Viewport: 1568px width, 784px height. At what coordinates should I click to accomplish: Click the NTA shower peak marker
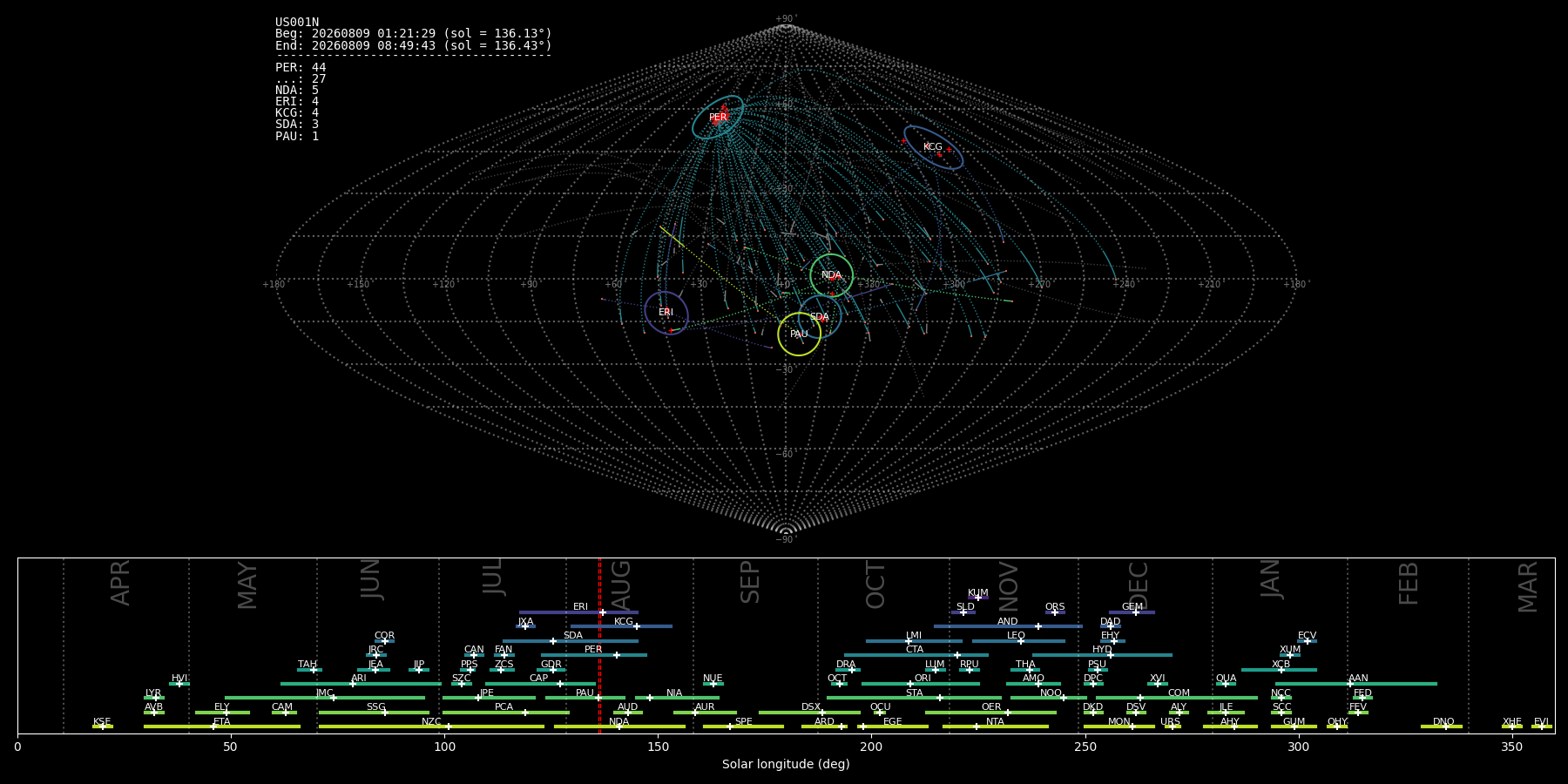[977, 727]
